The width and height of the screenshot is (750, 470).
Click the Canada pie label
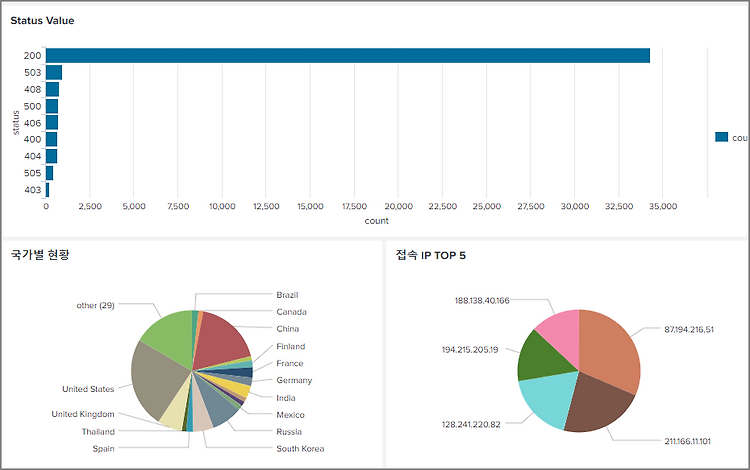(291, 312)
